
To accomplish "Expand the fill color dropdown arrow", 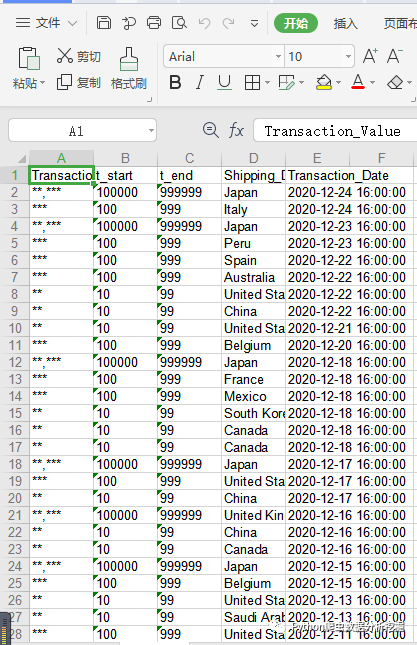I will [338, 83].
